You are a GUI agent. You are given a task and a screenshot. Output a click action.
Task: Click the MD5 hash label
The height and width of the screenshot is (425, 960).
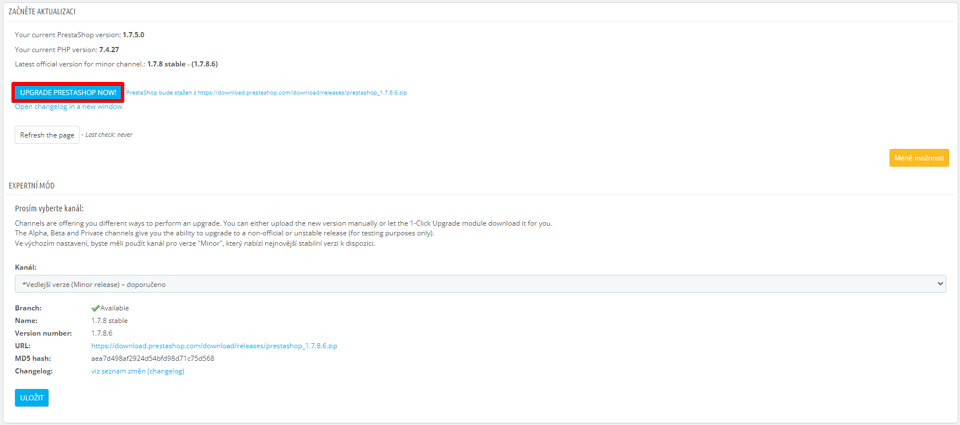(32, 358)
